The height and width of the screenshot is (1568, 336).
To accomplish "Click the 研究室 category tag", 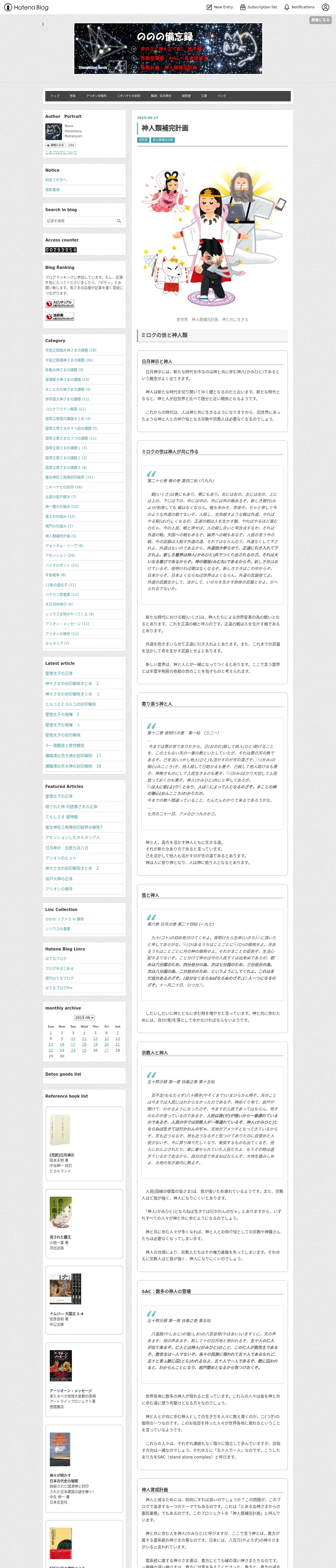I will [x=143, y=140].
